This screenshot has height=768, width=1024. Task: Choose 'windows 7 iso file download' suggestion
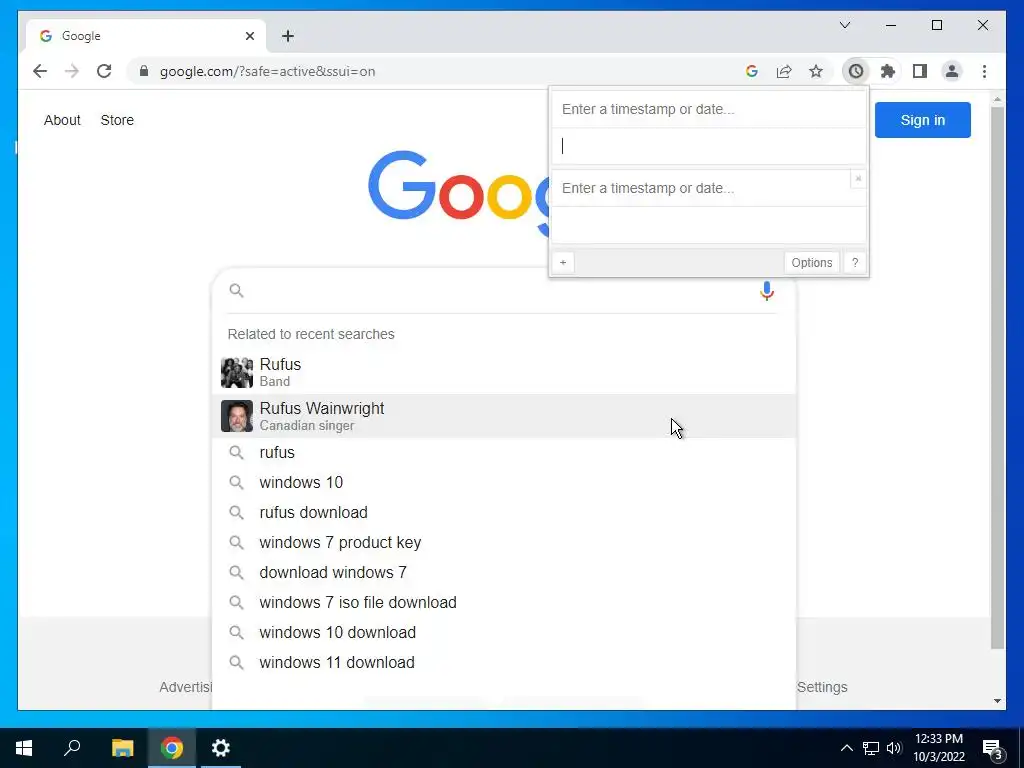pos(504,603)
